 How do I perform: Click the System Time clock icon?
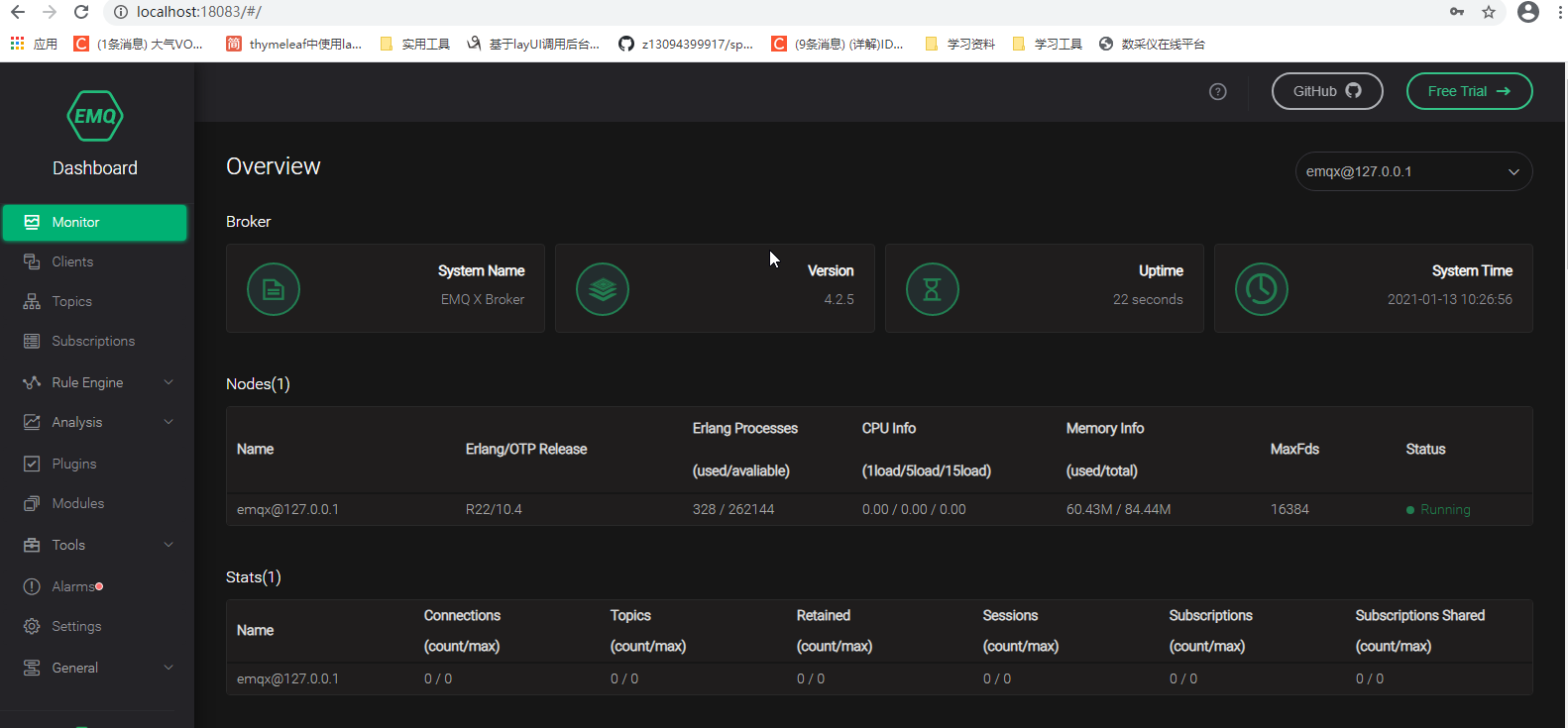click(1262, 289)
